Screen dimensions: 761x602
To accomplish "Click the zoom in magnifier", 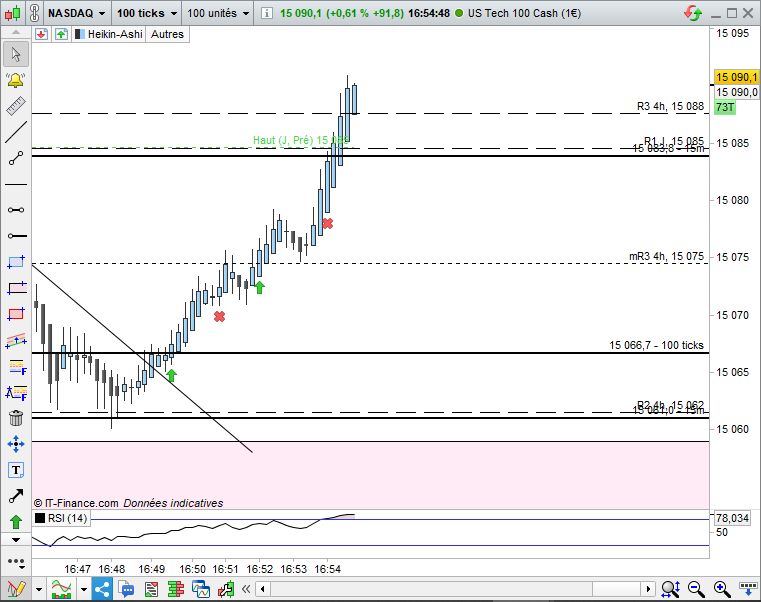I will coord(722,589).
